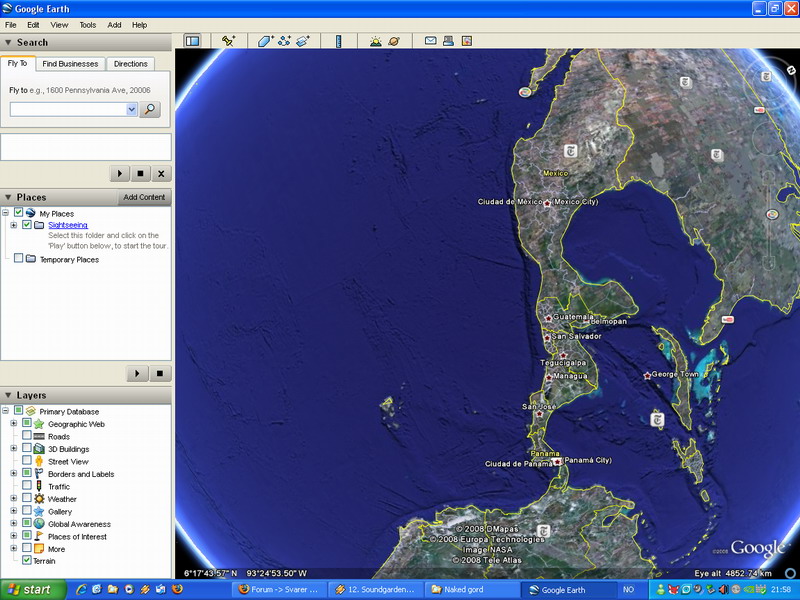Click the George Town capital star marker
This screenshot has width=800, height=600.
(647, 376)
